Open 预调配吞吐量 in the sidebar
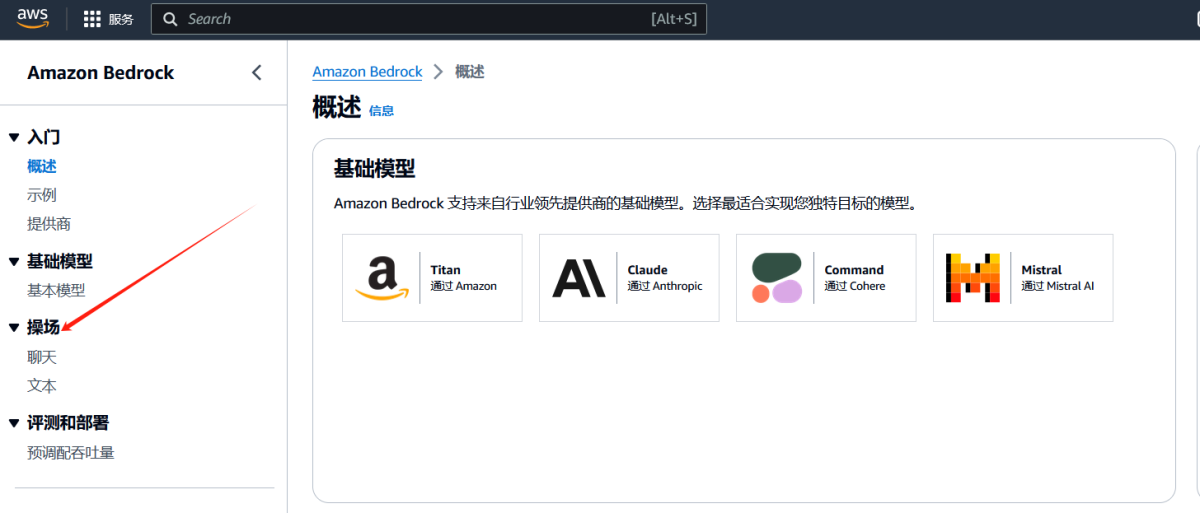 71,453
